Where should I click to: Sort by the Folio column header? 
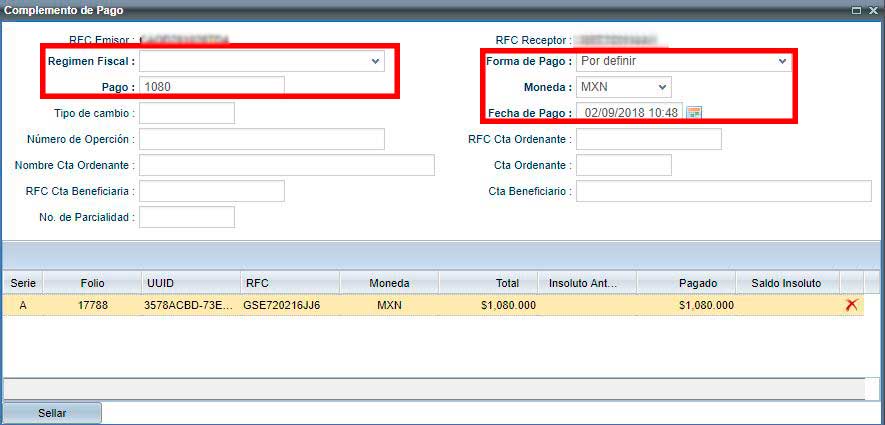(92, 283)
